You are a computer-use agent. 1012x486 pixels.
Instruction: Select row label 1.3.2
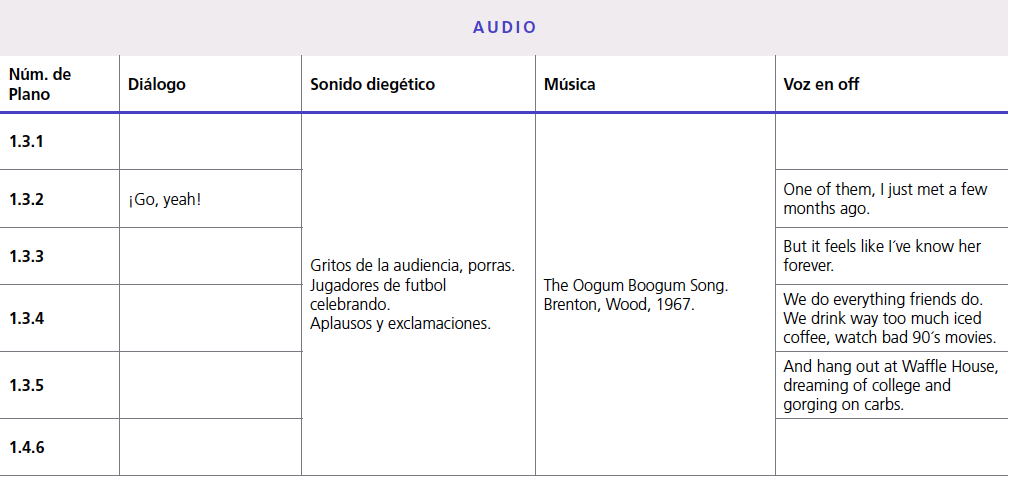27,199
